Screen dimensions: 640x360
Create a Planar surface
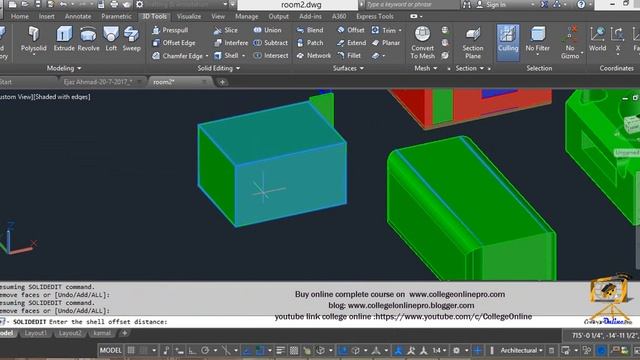(x=386, y=42)
